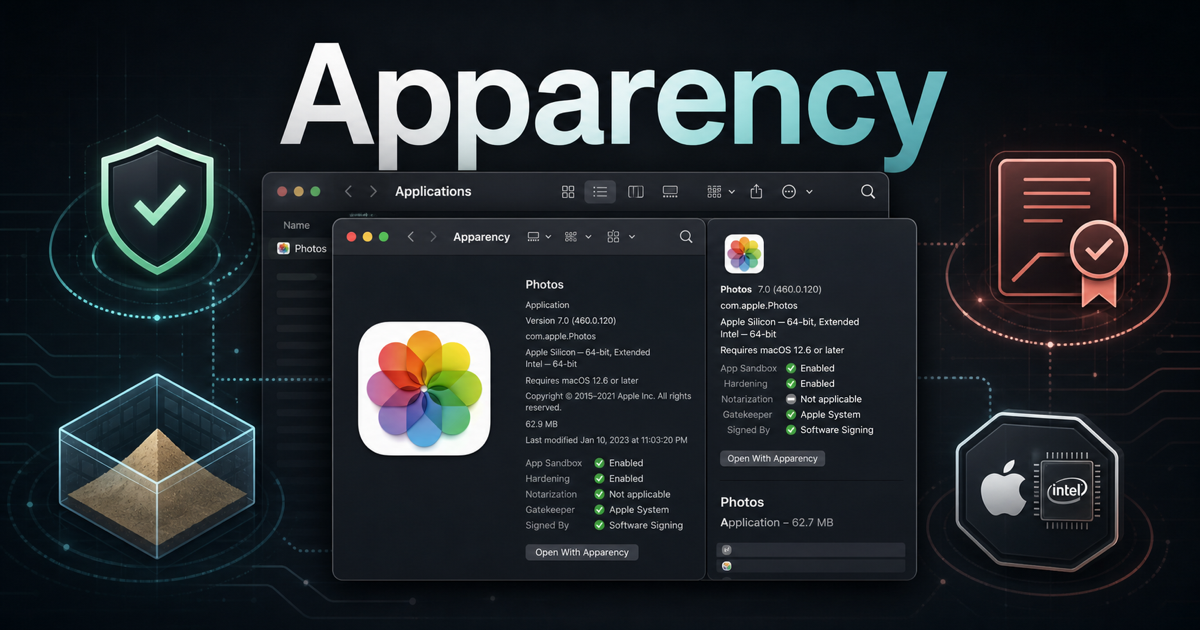Screen dimensions: 1200x630
Task: Click the Photos heading in the lower right panel
Action: [742, 502]
